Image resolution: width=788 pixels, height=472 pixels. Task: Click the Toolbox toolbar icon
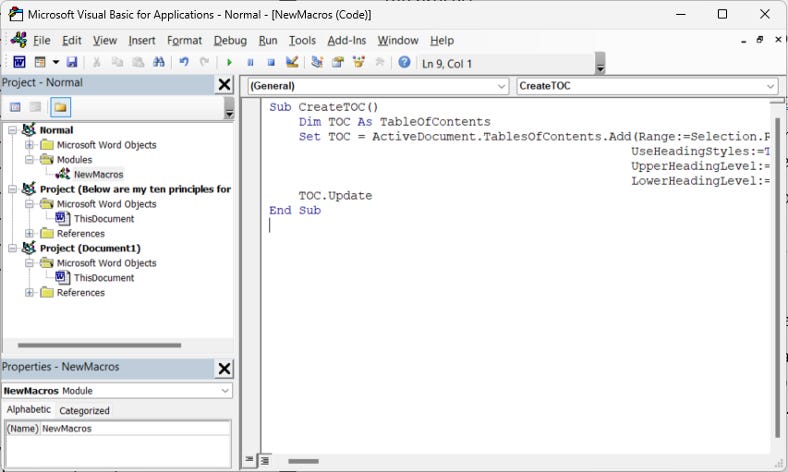pos(379,62)
